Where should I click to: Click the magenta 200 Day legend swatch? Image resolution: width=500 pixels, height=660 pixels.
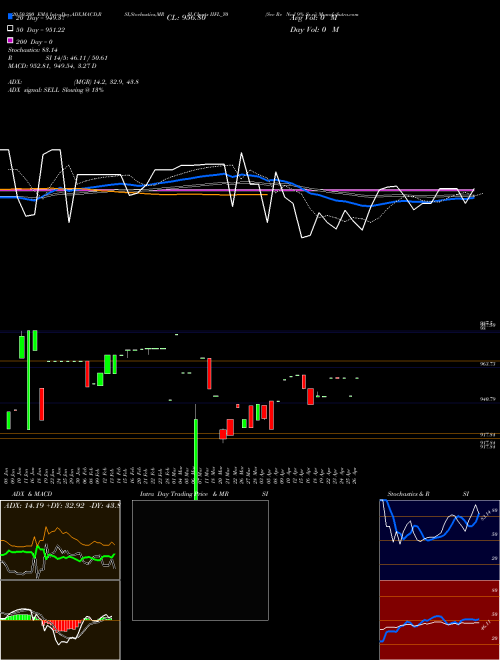point(10,40)
